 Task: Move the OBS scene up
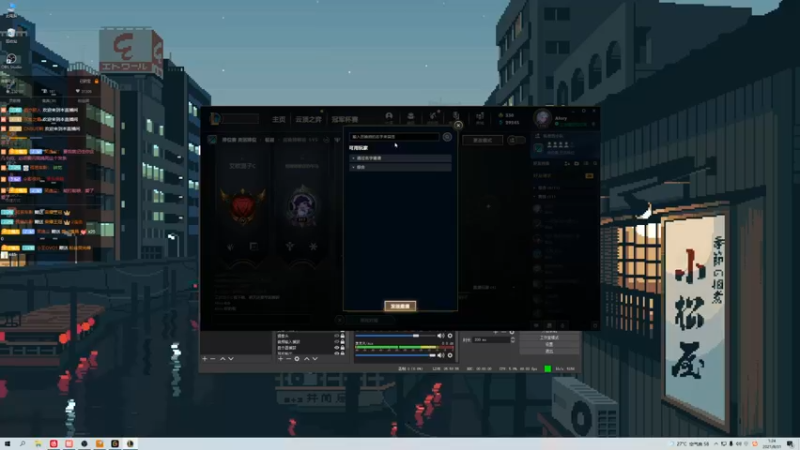222,359
